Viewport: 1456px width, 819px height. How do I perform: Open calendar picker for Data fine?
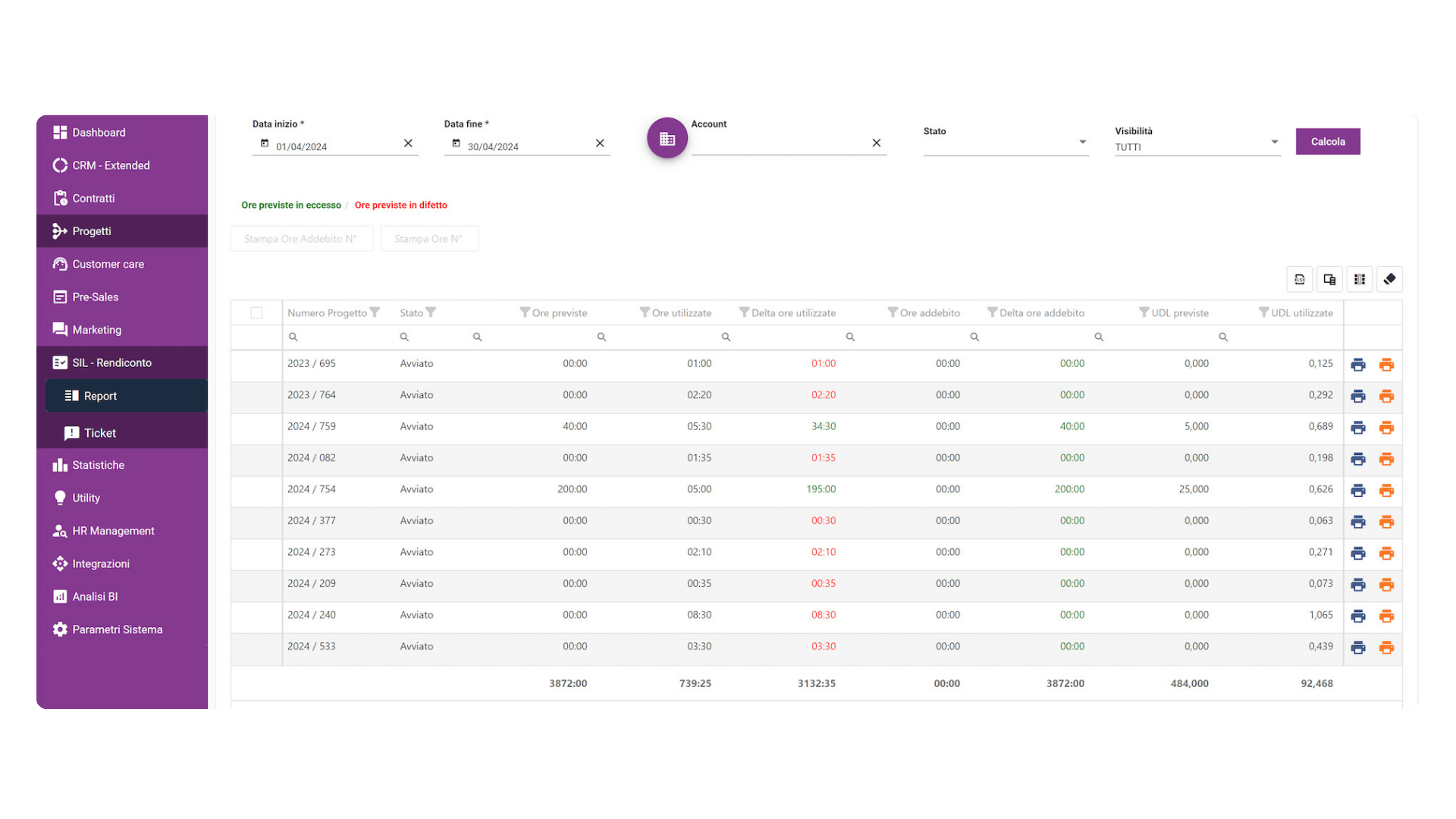pyautogui.click(x=457, y=143)
